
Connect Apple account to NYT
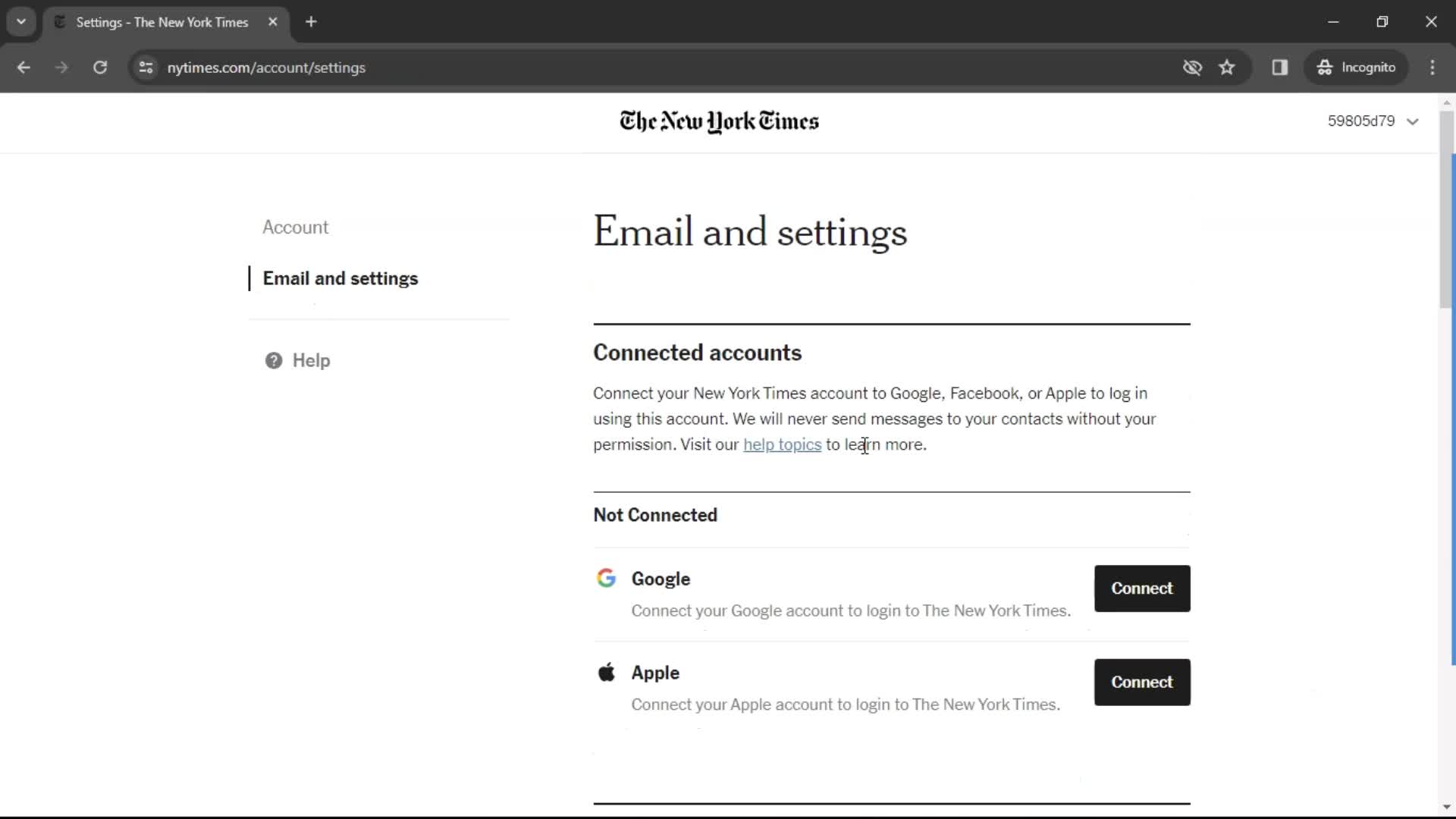(x=1142, y=682)
